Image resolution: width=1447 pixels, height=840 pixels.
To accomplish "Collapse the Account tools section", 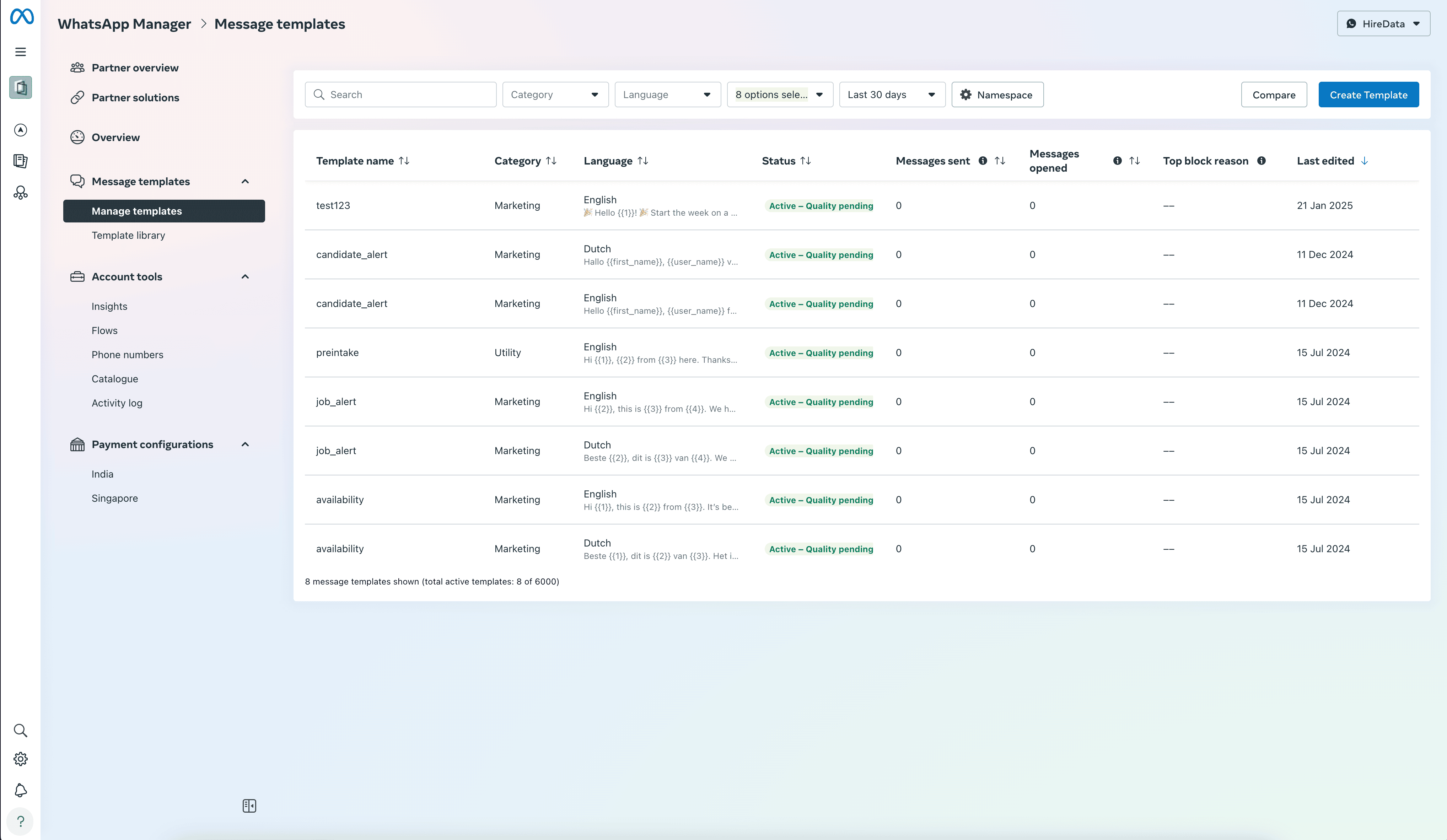I will pos(245,277).
